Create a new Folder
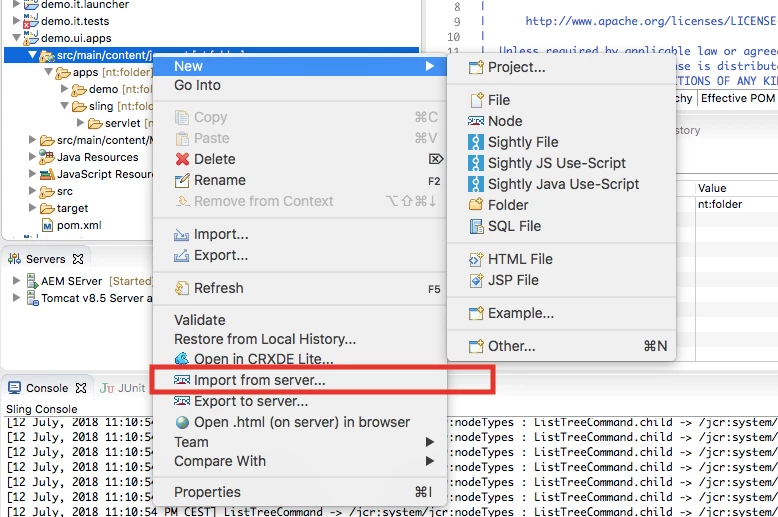This screenshot has height=517, width=778. coord(562,205)
